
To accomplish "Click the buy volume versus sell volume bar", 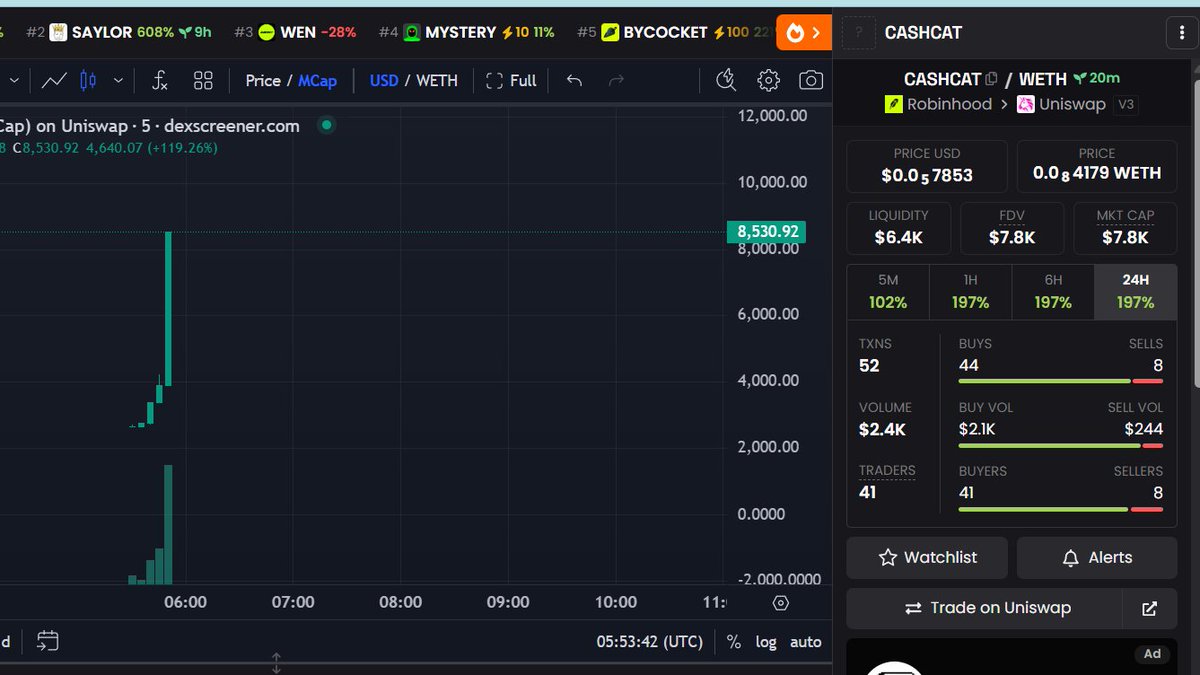I will click(1061, 445).
